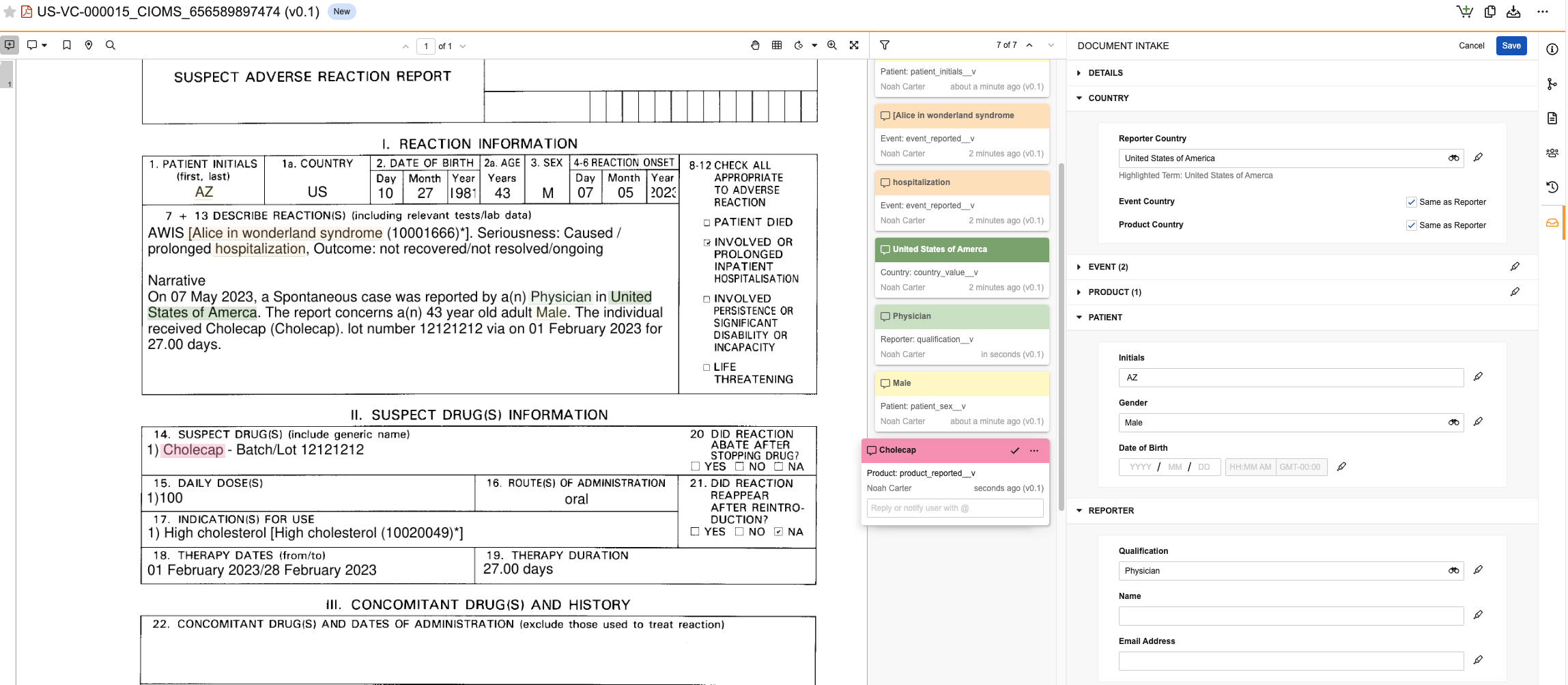Click the reply or notify user field

click(x=955, y=508)
